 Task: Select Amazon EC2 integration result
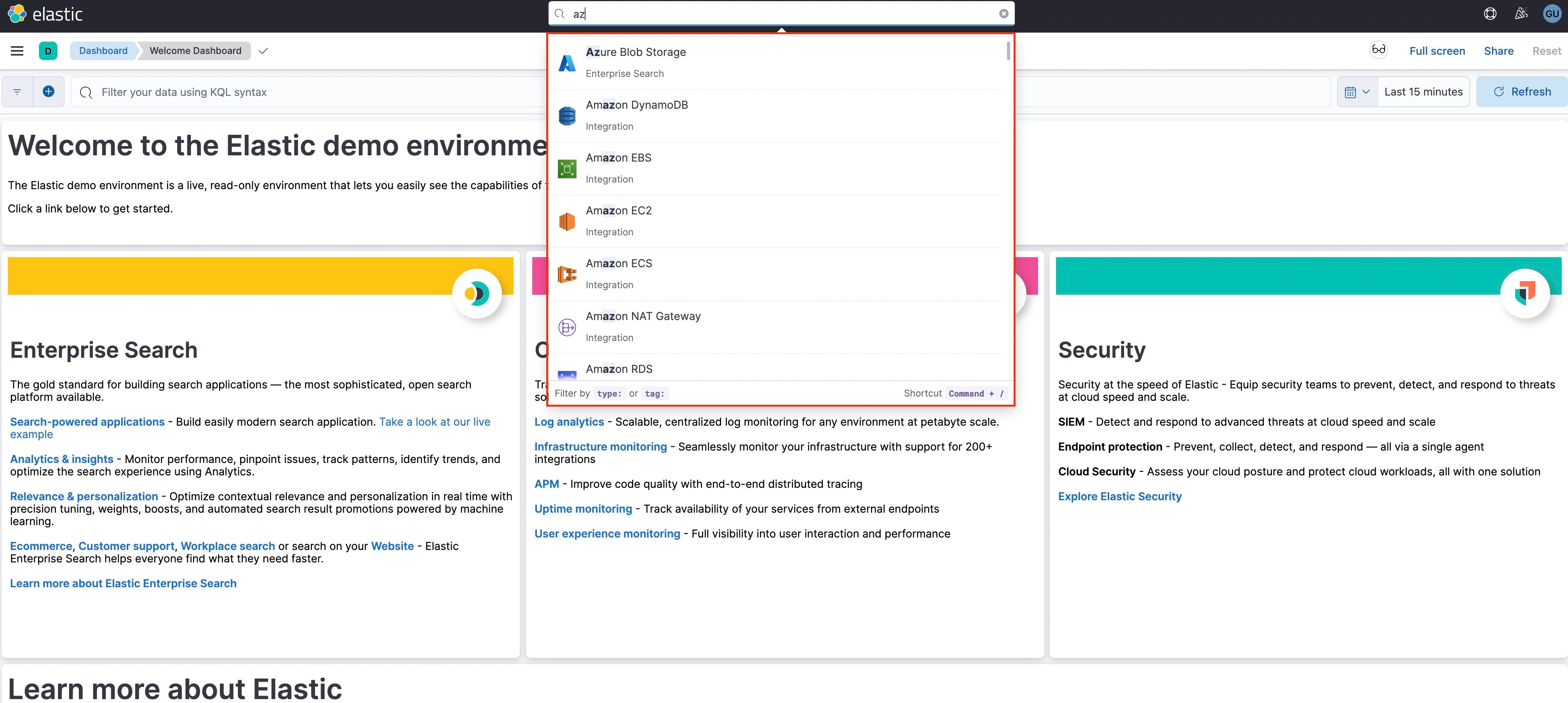point(618,211)
